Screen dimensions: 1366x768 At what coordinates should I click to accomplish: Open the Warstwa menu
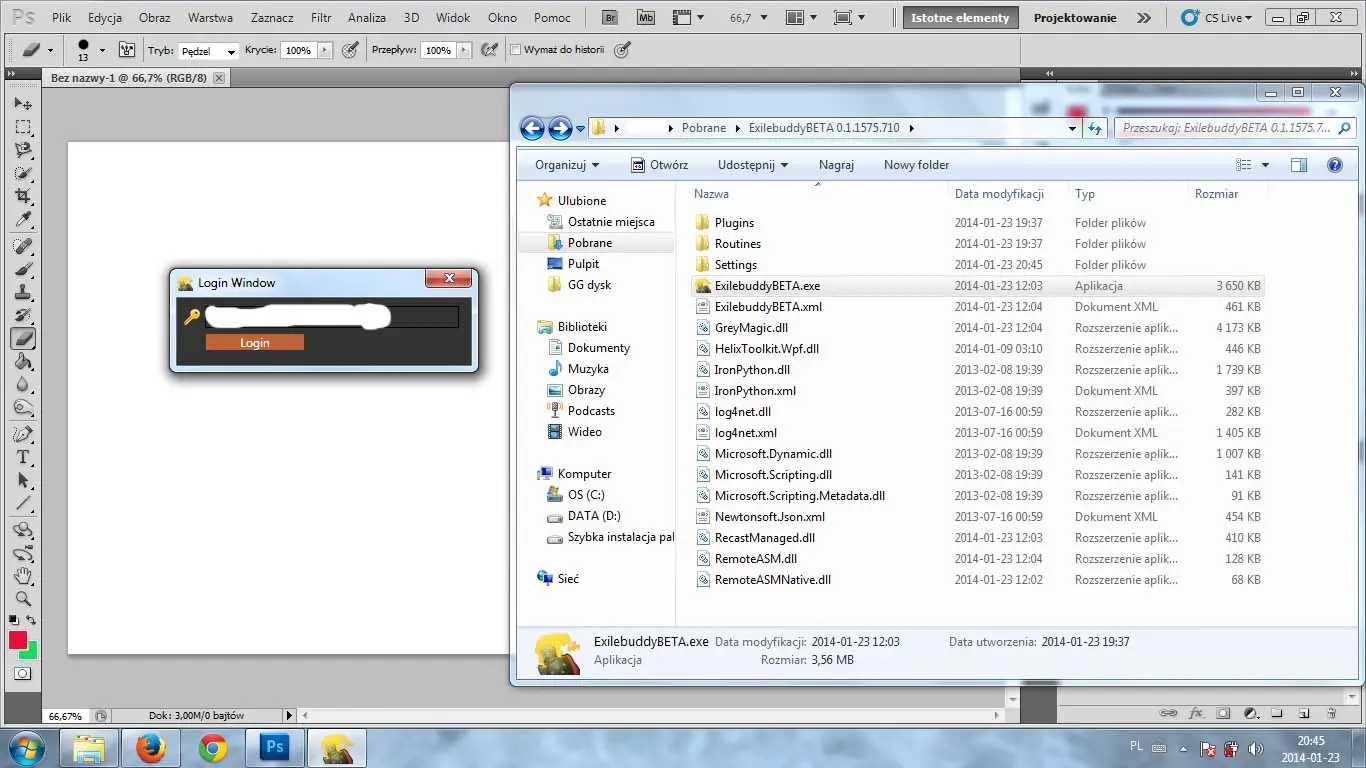(x=211, y=18)
